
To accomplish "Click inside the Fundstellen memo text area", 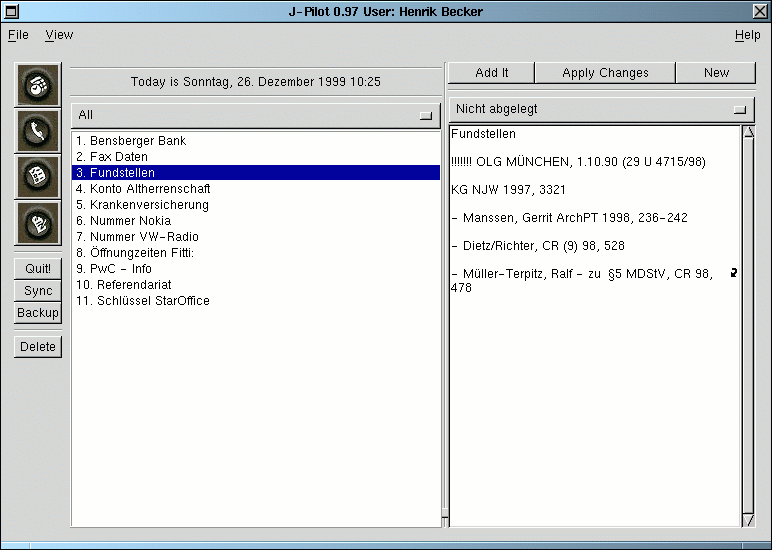I will coord(594,400).
